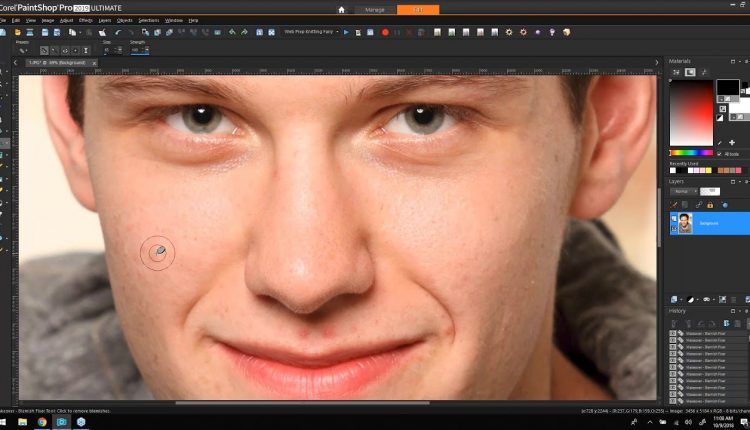Click the Open file folder icon

[x=18, y=33]
